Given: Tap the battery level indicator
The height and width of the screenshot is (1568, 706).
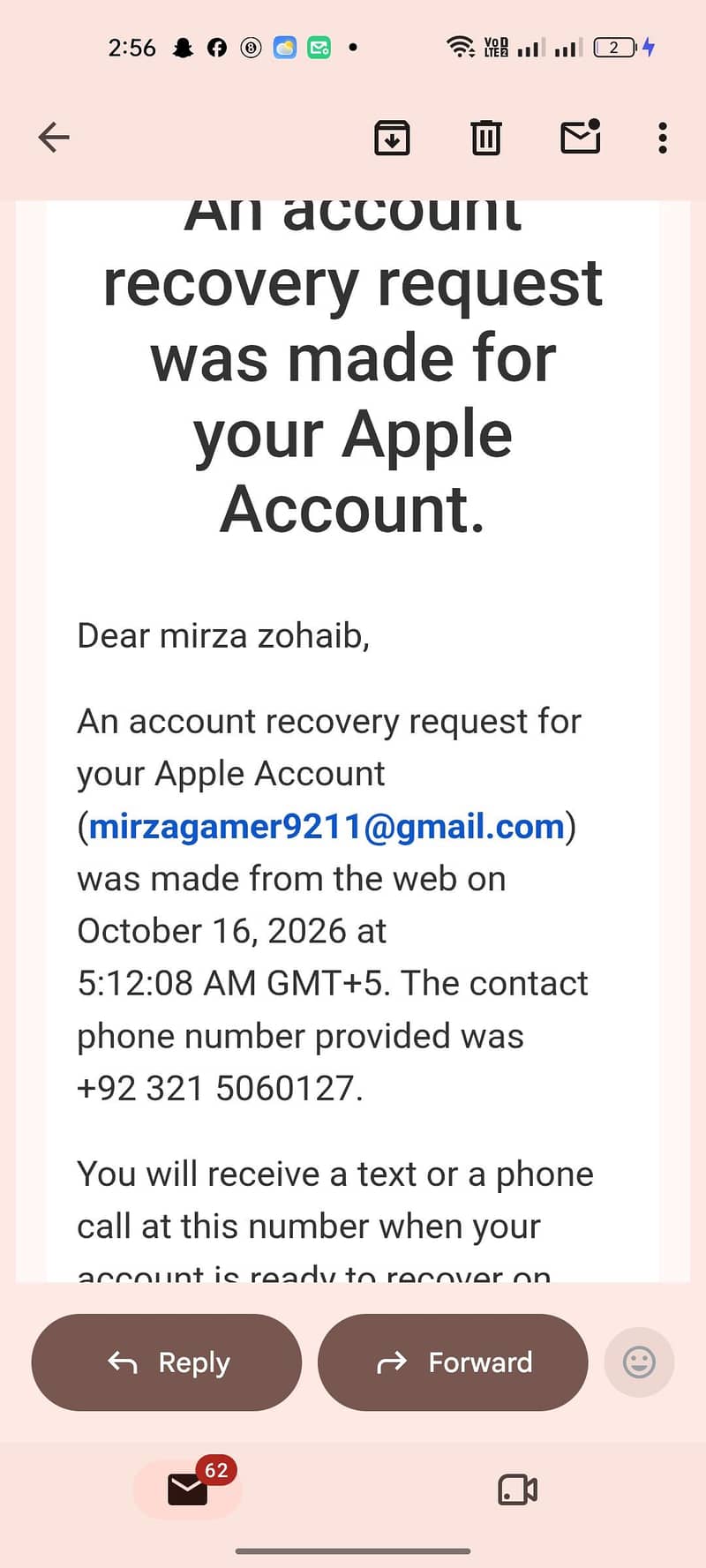Looking at the screenshot, I should (615, 48).
